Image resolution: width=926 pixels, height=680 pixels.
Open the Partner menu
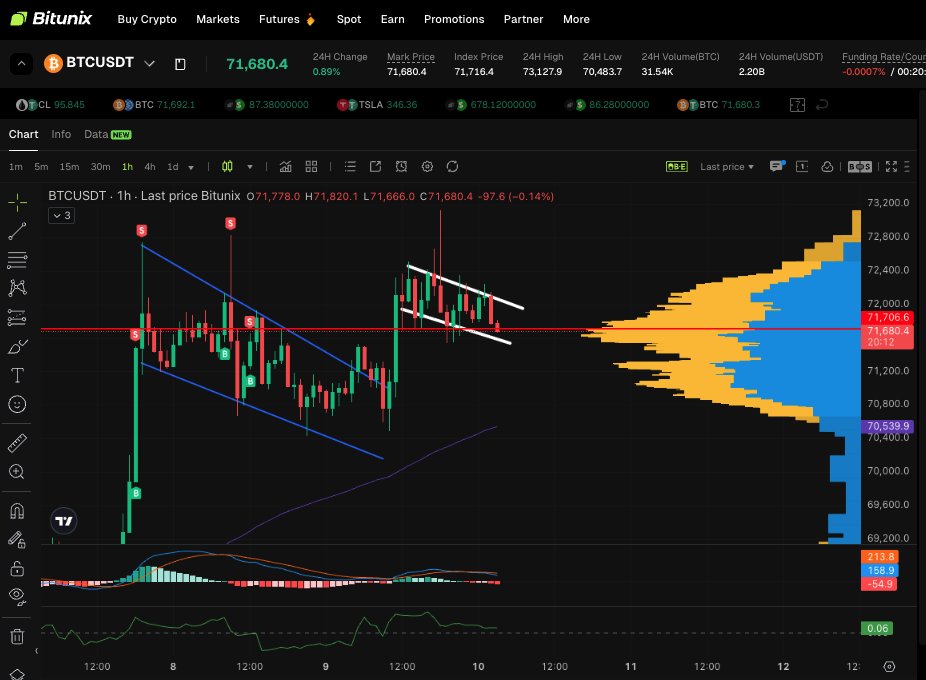tap(523, 19)
